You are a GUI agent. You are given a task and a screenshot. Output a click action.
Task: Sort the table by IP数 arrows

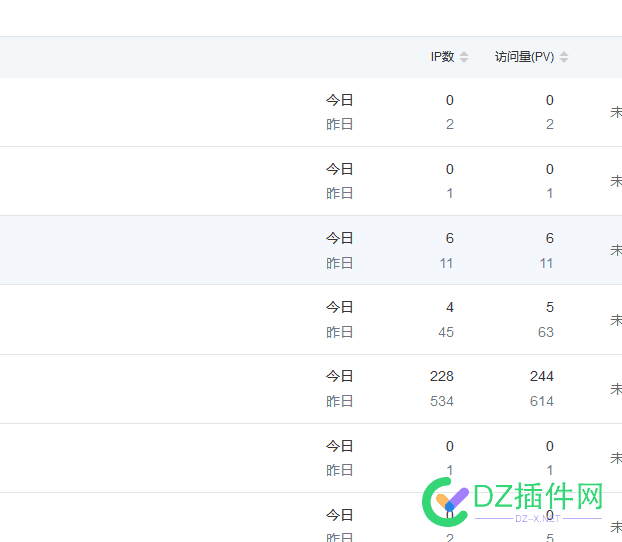pos(464,57)
